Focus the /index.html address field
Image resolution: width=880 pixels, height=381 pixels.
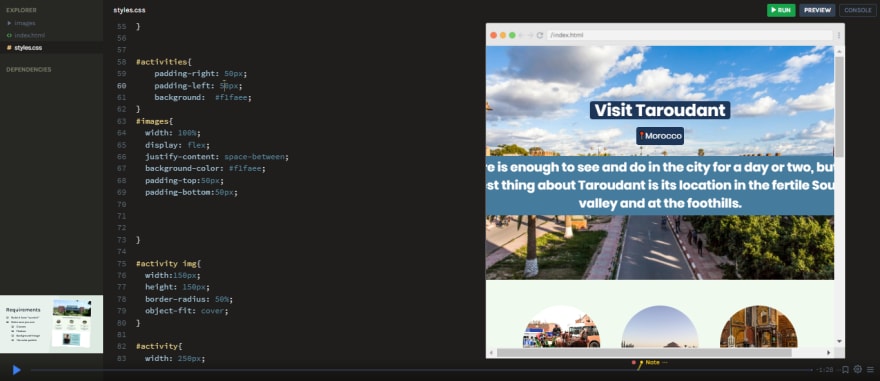click(689, 35)
